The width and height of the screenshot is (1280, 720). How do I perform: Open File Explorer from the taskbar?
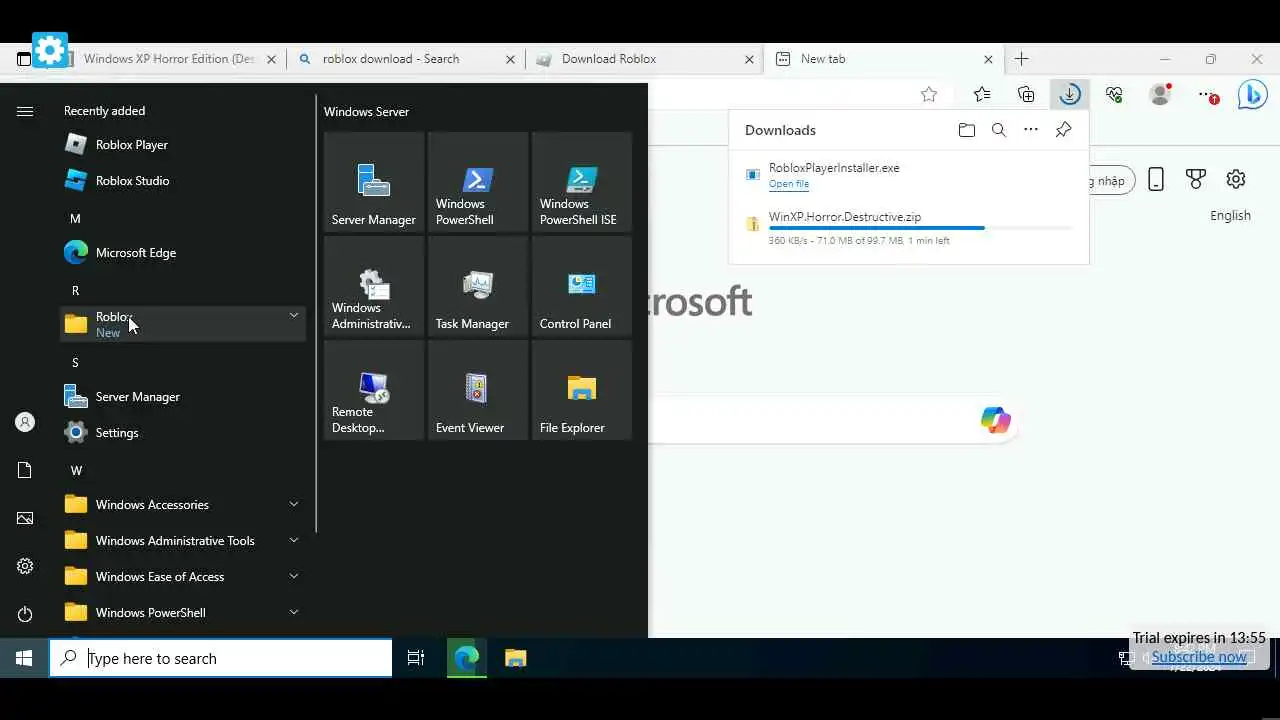coord(515,658)
